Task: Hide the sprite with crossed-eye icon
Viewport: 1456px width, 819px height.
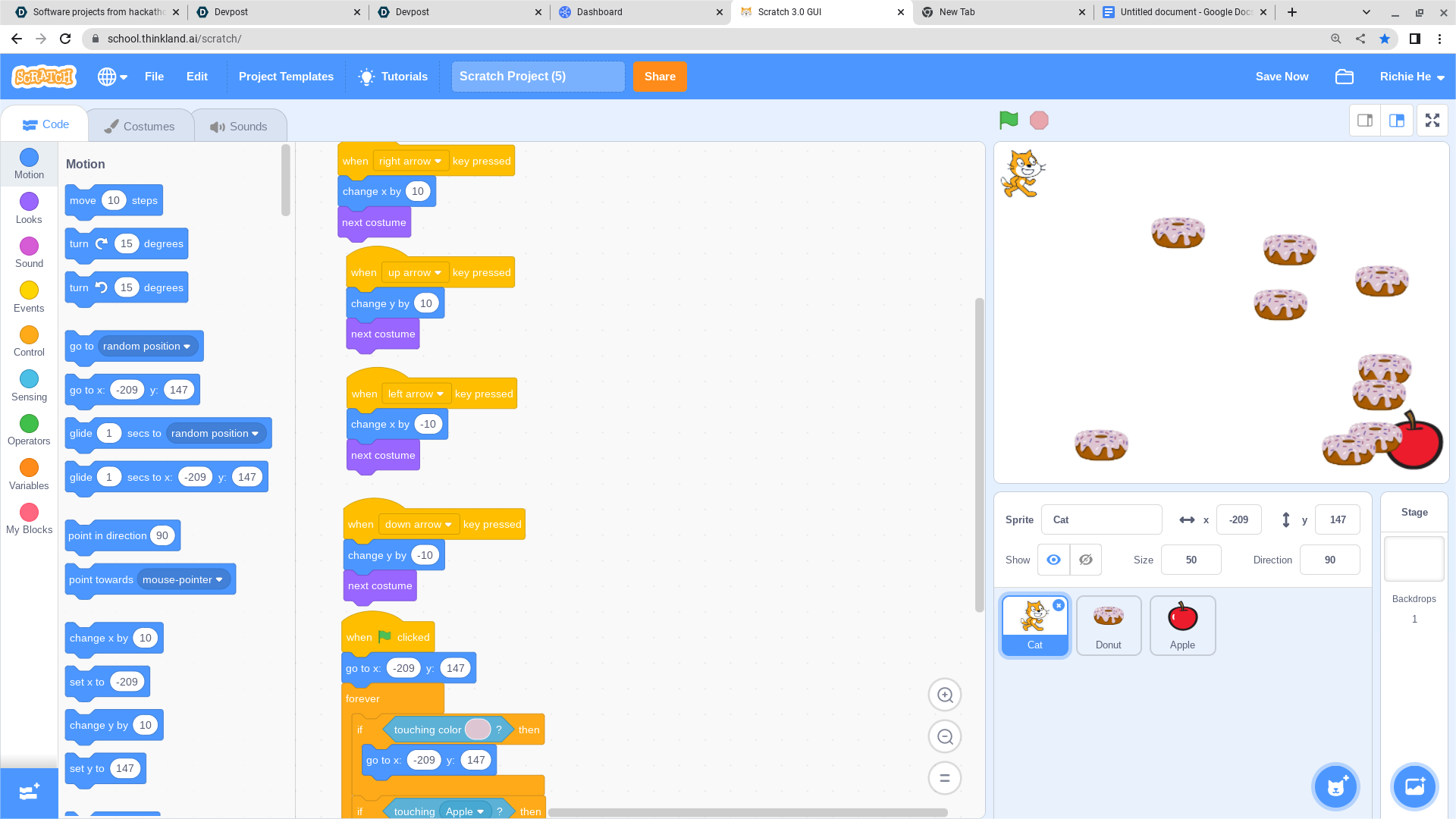Action: [x=1086, y=560]
